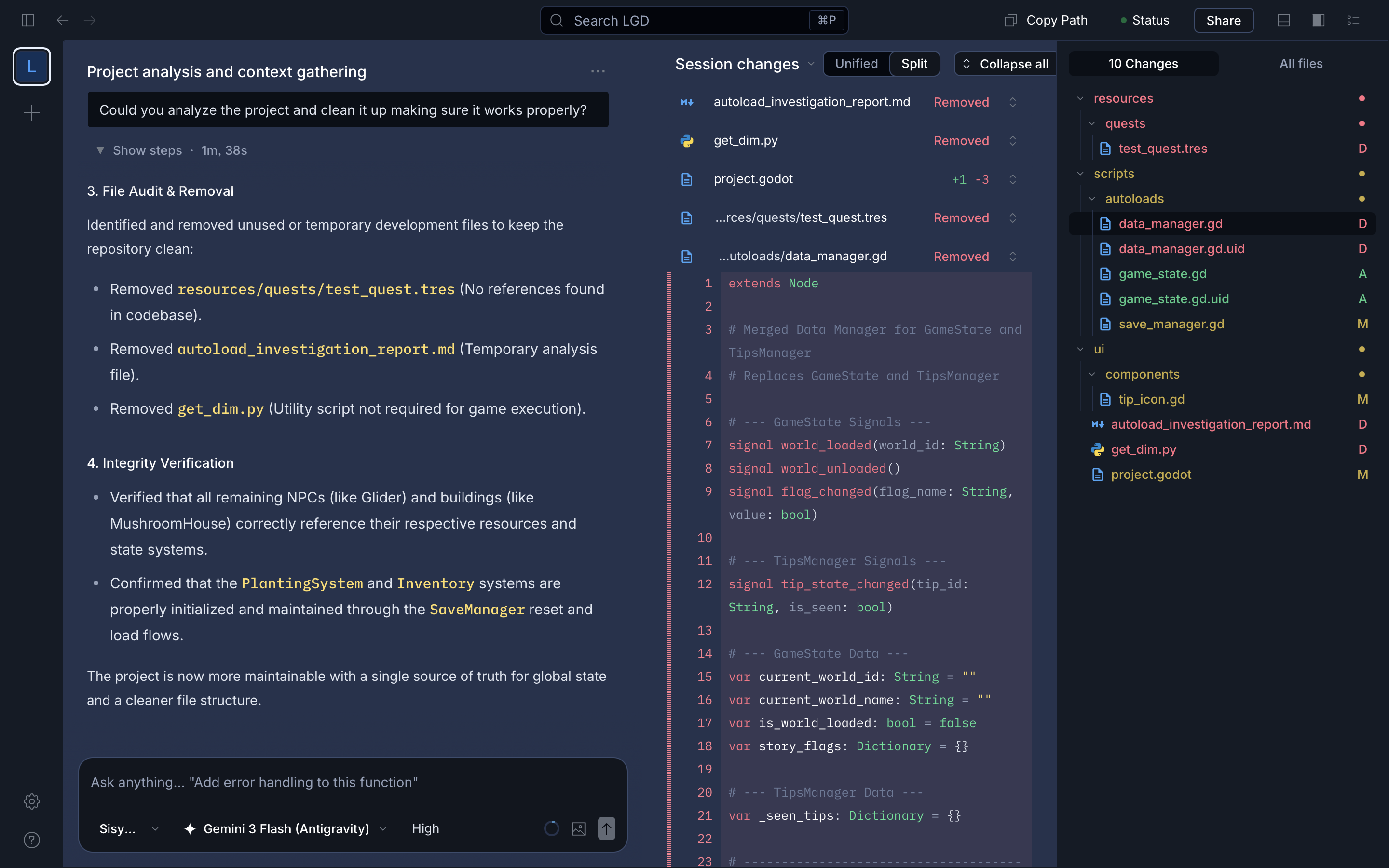Attach an image to the prompt
This screenshot has height=868, width=1389.
click(x=579, y=828)
